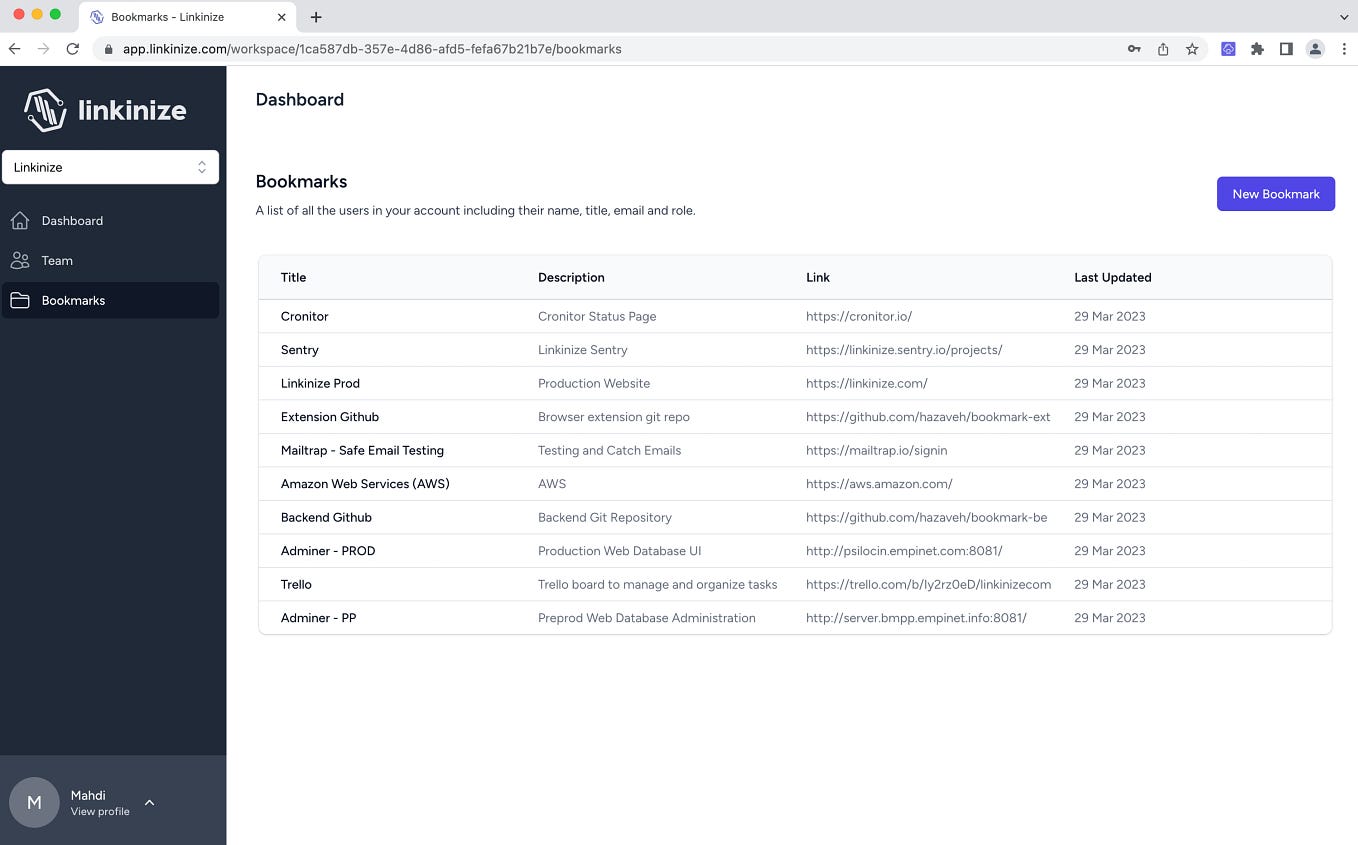Open the browser extensions puzzle icon
The width and height of the screenshot is (1358, 845).
[1257, 48]
